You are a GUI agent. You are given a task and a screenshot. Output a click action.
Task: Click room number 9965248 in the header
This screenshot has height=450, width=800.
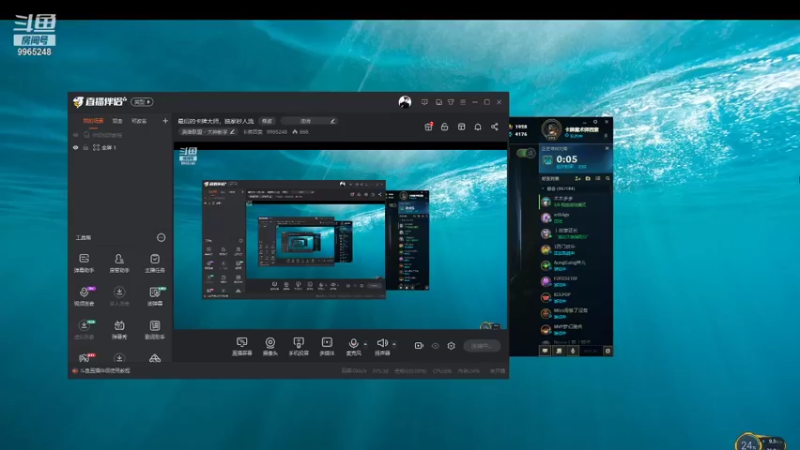point(277,132)
